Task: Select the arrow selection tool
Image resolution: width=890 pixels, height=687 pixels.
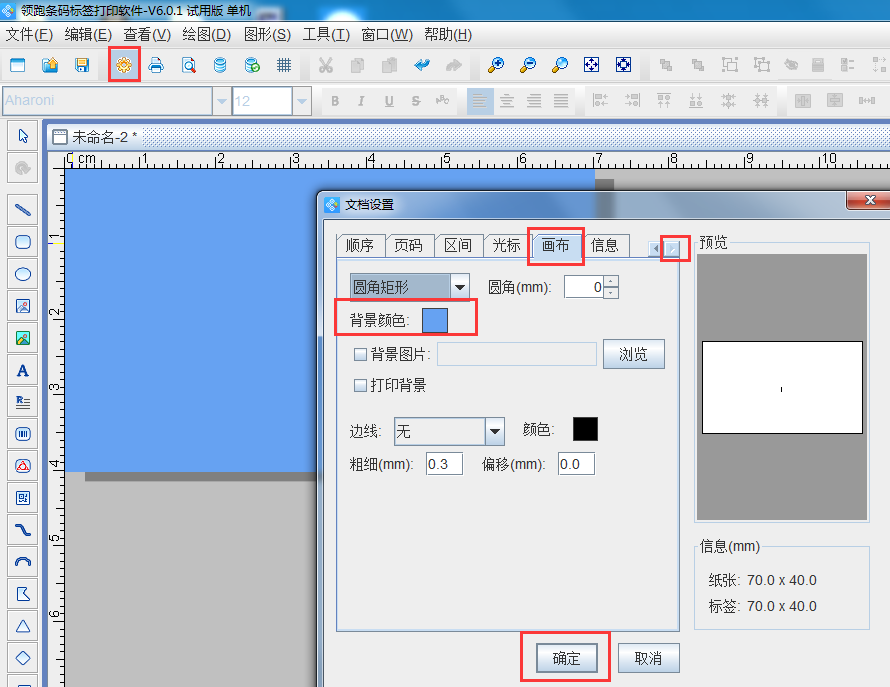Action: (22, 135)
